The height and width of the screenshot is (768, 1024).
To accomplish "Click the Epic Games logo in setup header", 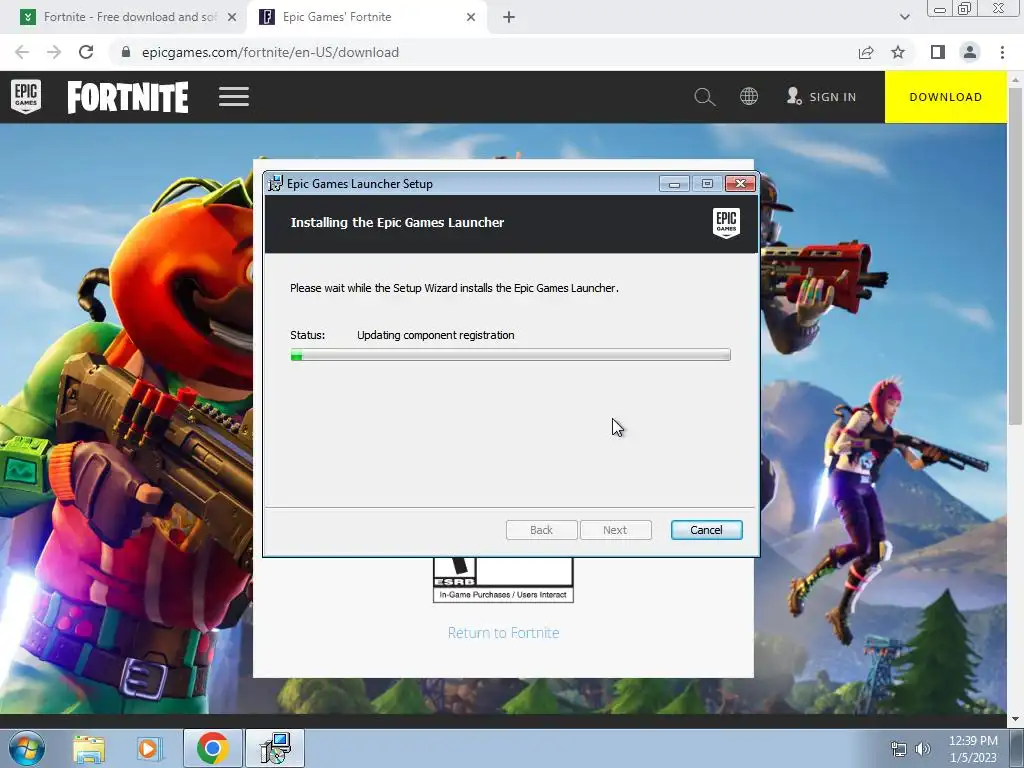I will click(726, 223).
